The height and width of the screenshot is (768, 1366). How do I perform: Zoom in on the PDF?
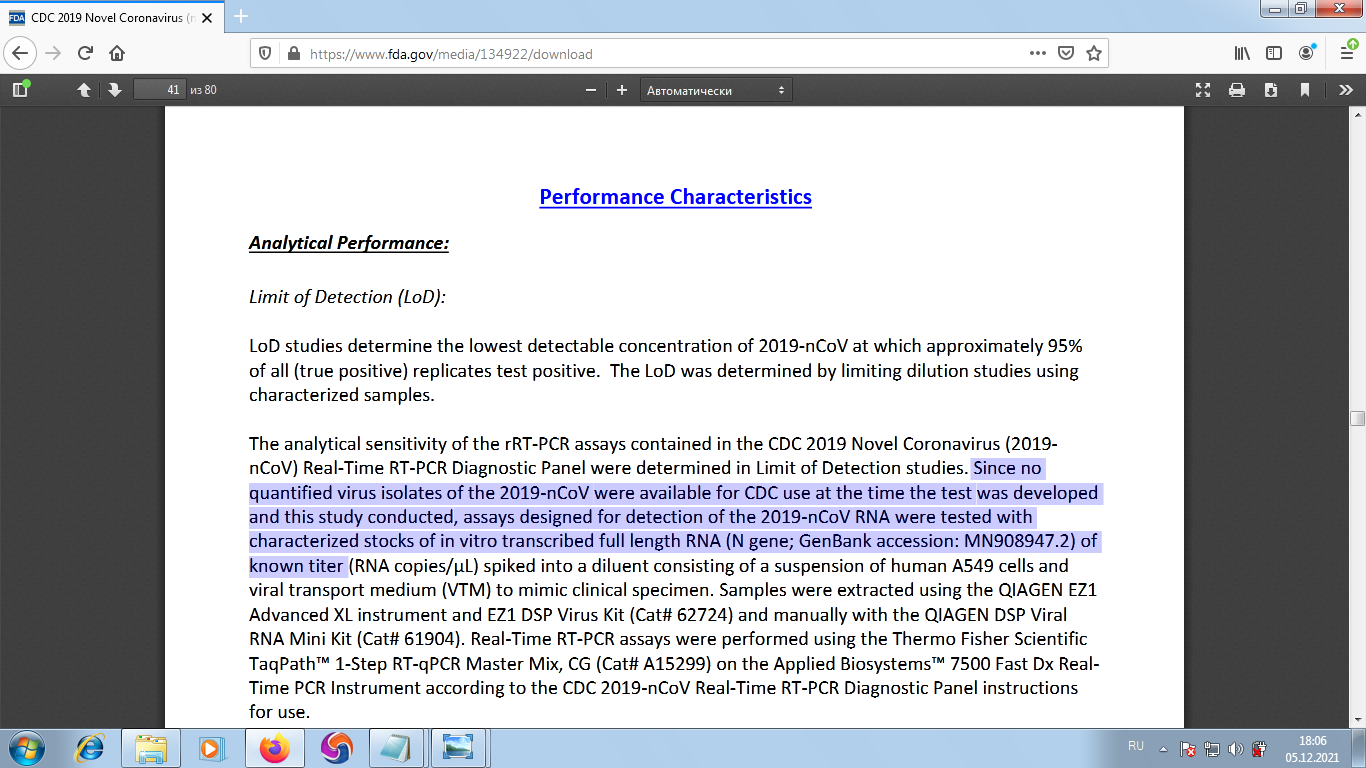coord(621,89)
